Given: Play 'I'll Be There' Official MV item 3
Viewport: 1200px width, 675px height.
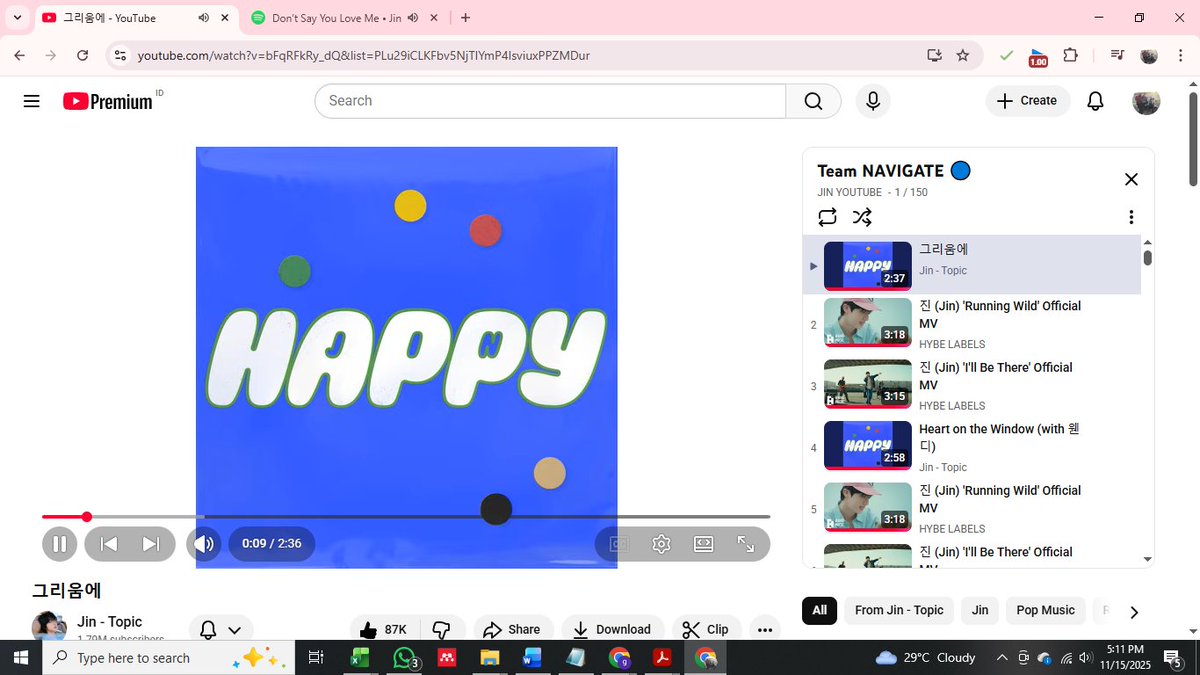Looking at the screenshot, I should (x=972, y=386).
